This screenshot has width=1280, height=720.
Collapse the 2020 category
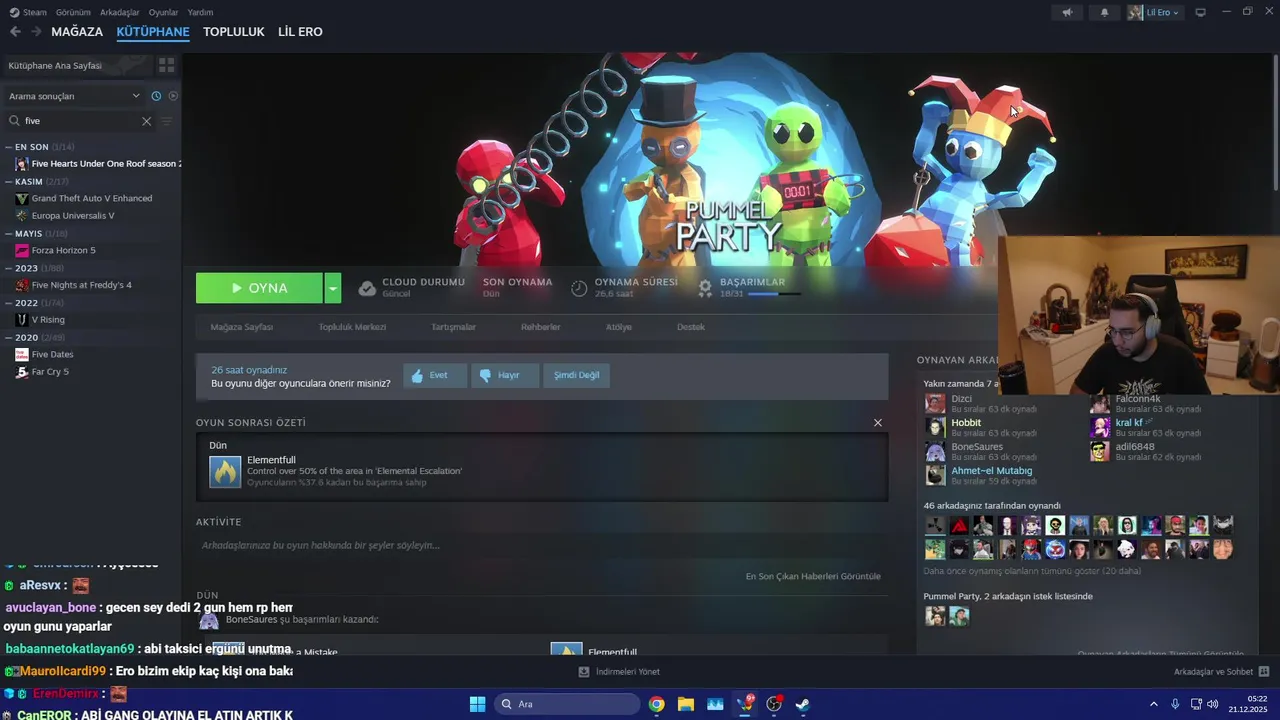(x=8, y=338)
